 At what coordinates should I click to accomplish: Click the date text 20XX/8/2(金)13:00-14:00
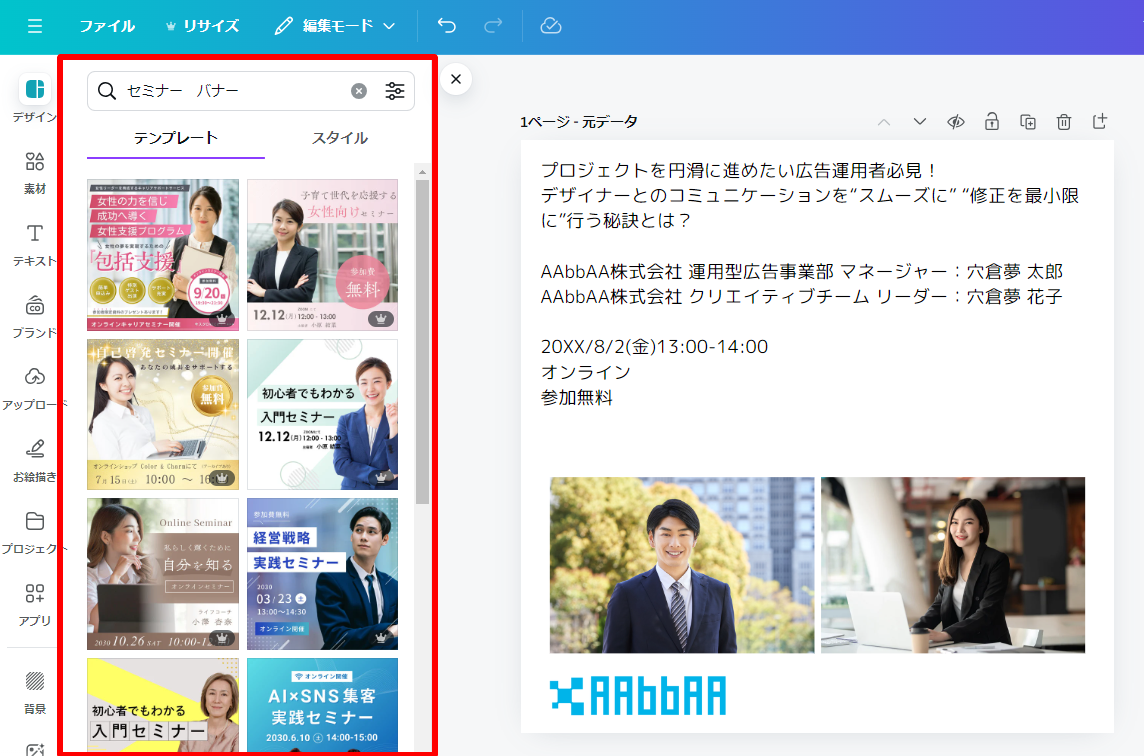pos(654,347)
